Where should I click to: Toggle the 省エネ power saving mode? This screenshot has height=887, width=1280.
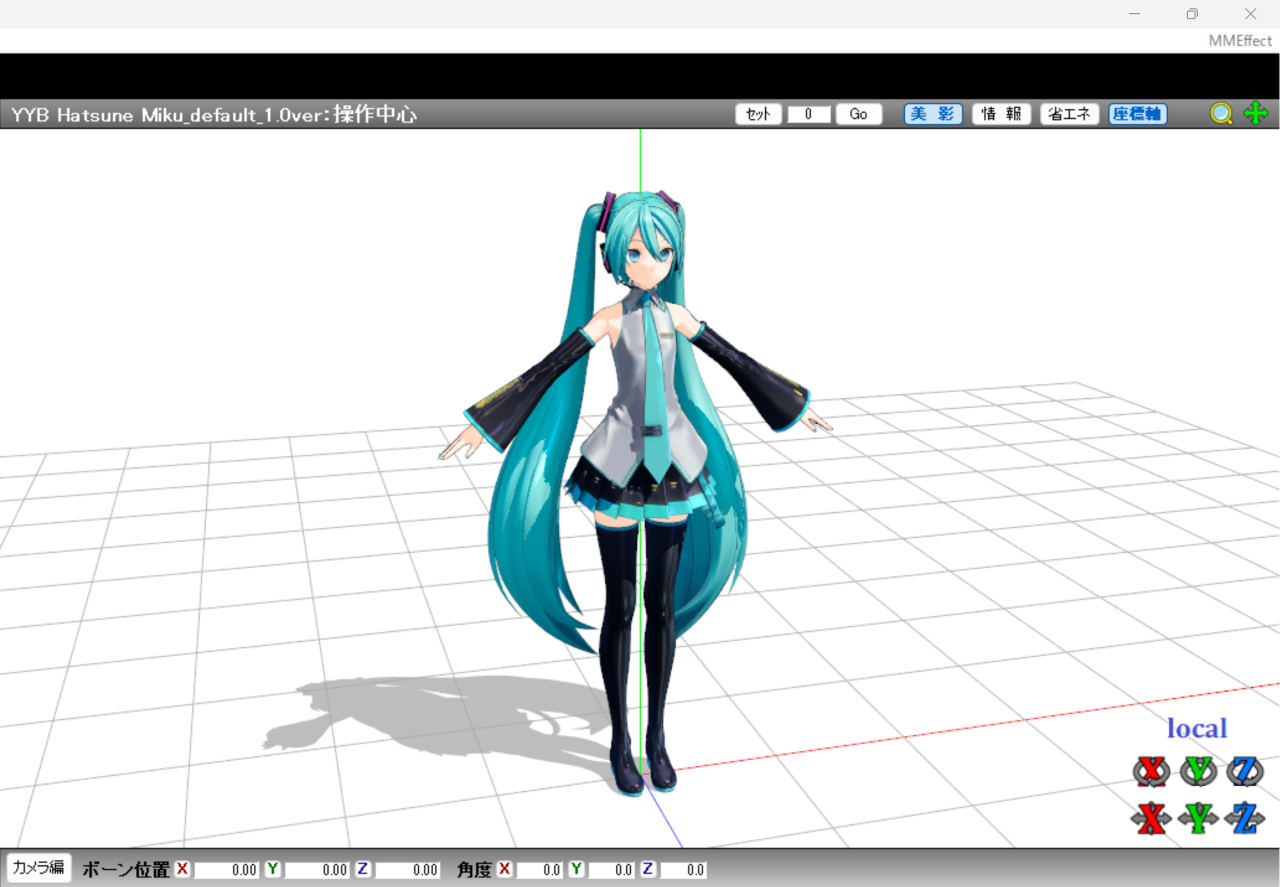pyautogui.click(x=1070, y=114)
